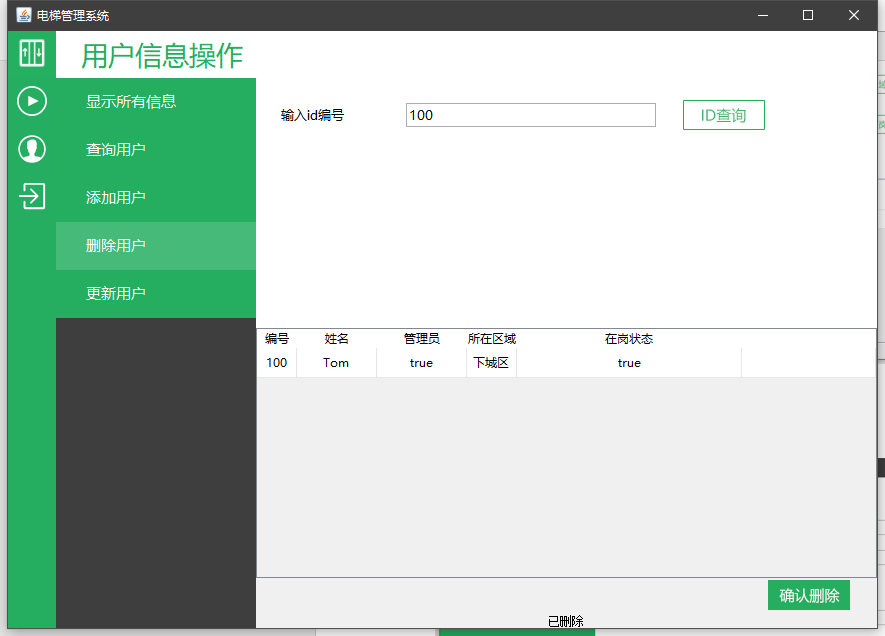Select the 下城区 region cell

pyautogui.click(x=492, y=363)
